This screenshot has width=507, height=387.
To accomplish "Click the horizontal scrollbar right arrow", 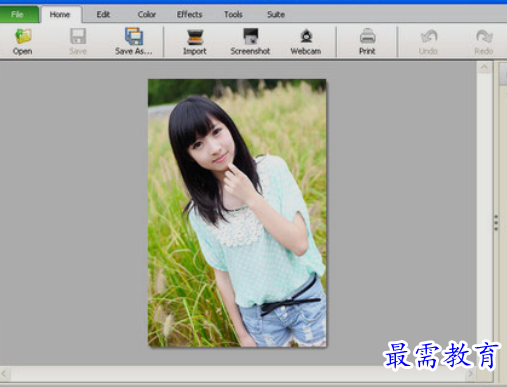I will tap(470, 374).
